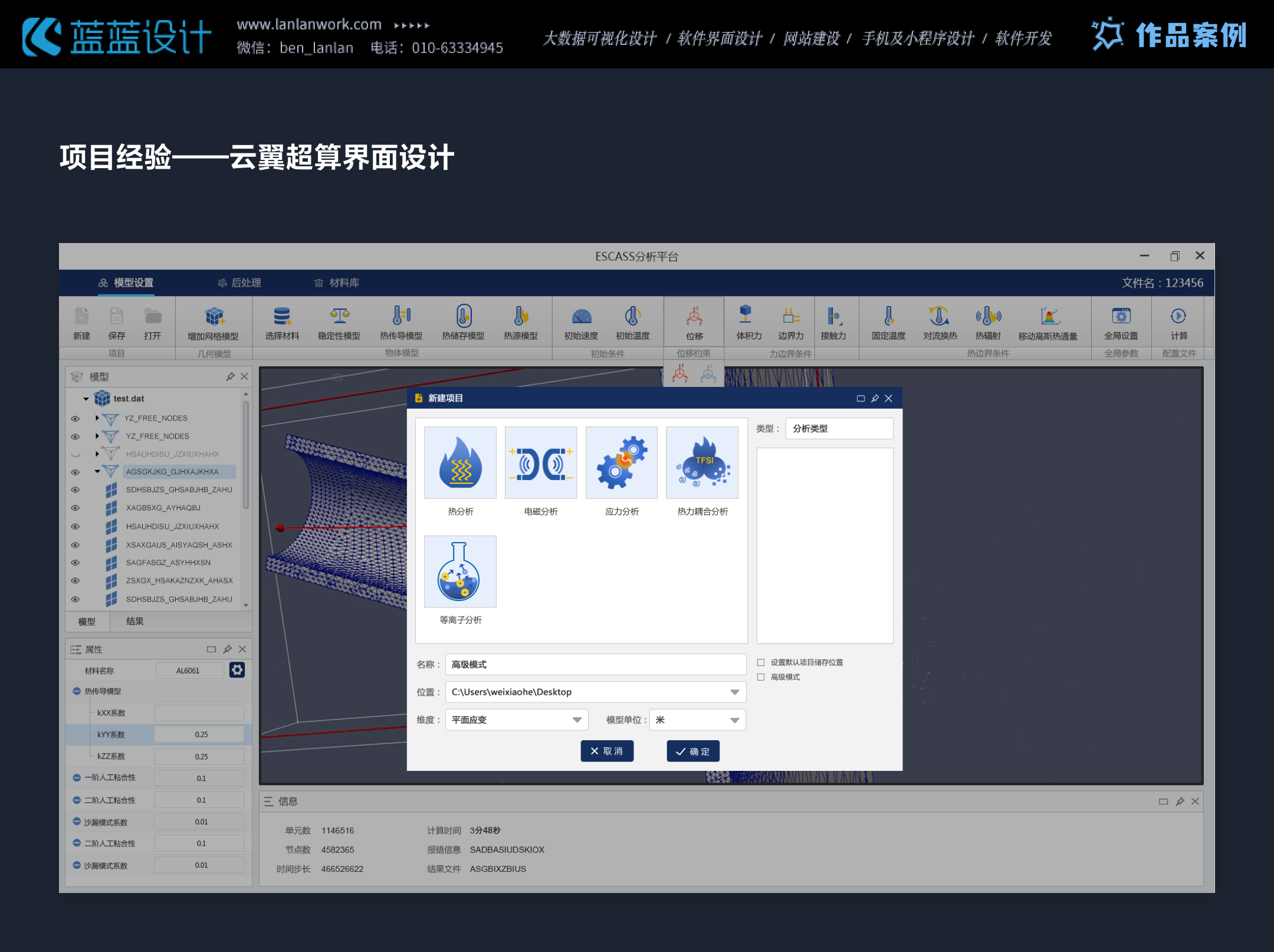This screenshot has width=1274, height=952.
Task: Open the 维度 平面应变 dropdown
Action: click(x=577, y=720)
